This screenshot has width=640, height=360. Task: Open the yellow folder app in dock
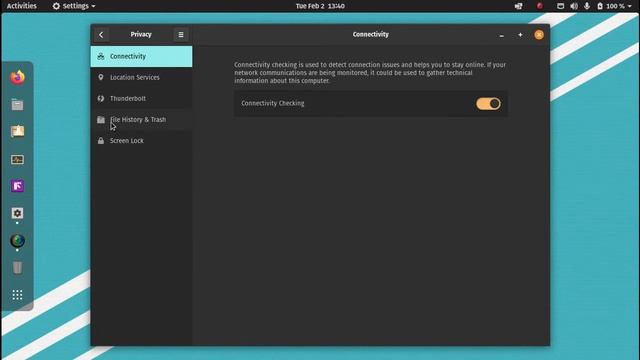point(17,131)
